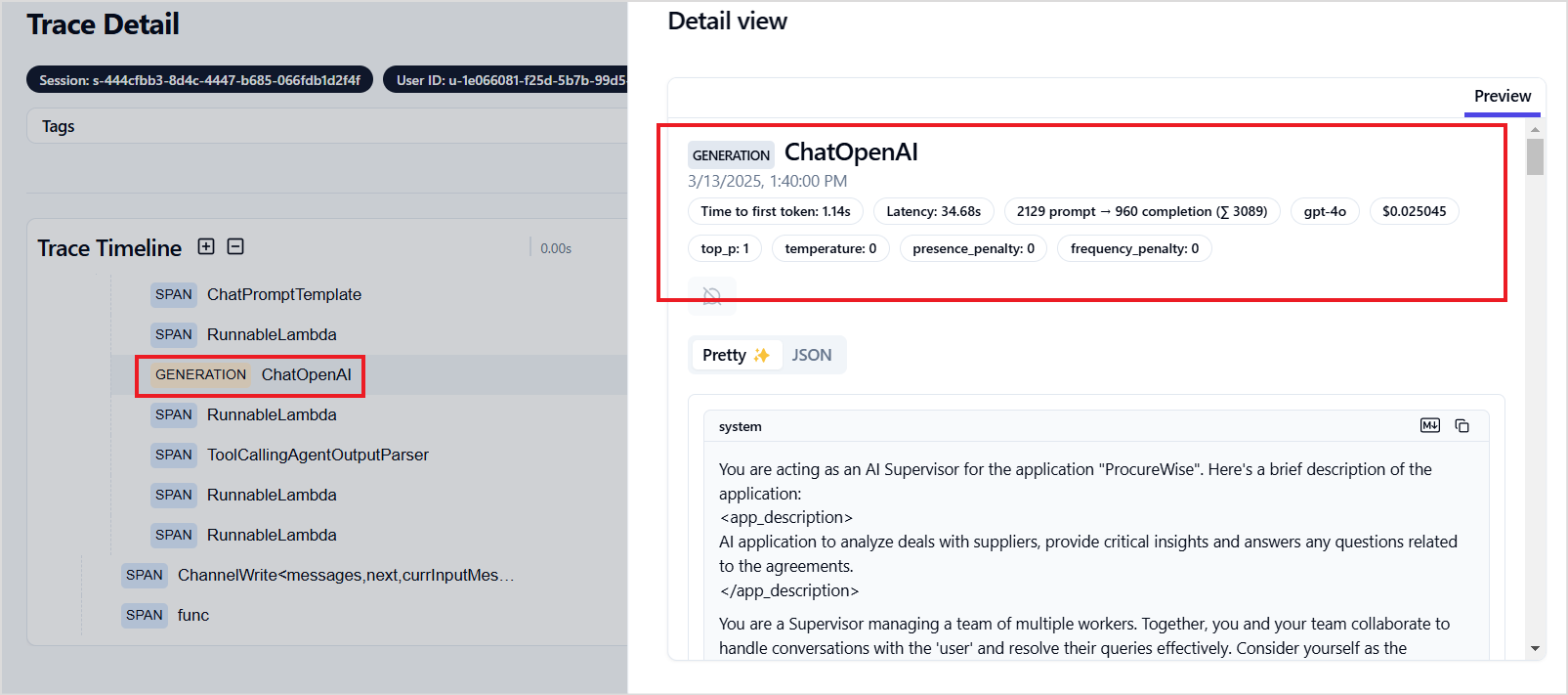
Task: Open the ChatPromptTemplate span
Action: pos(256,294)
